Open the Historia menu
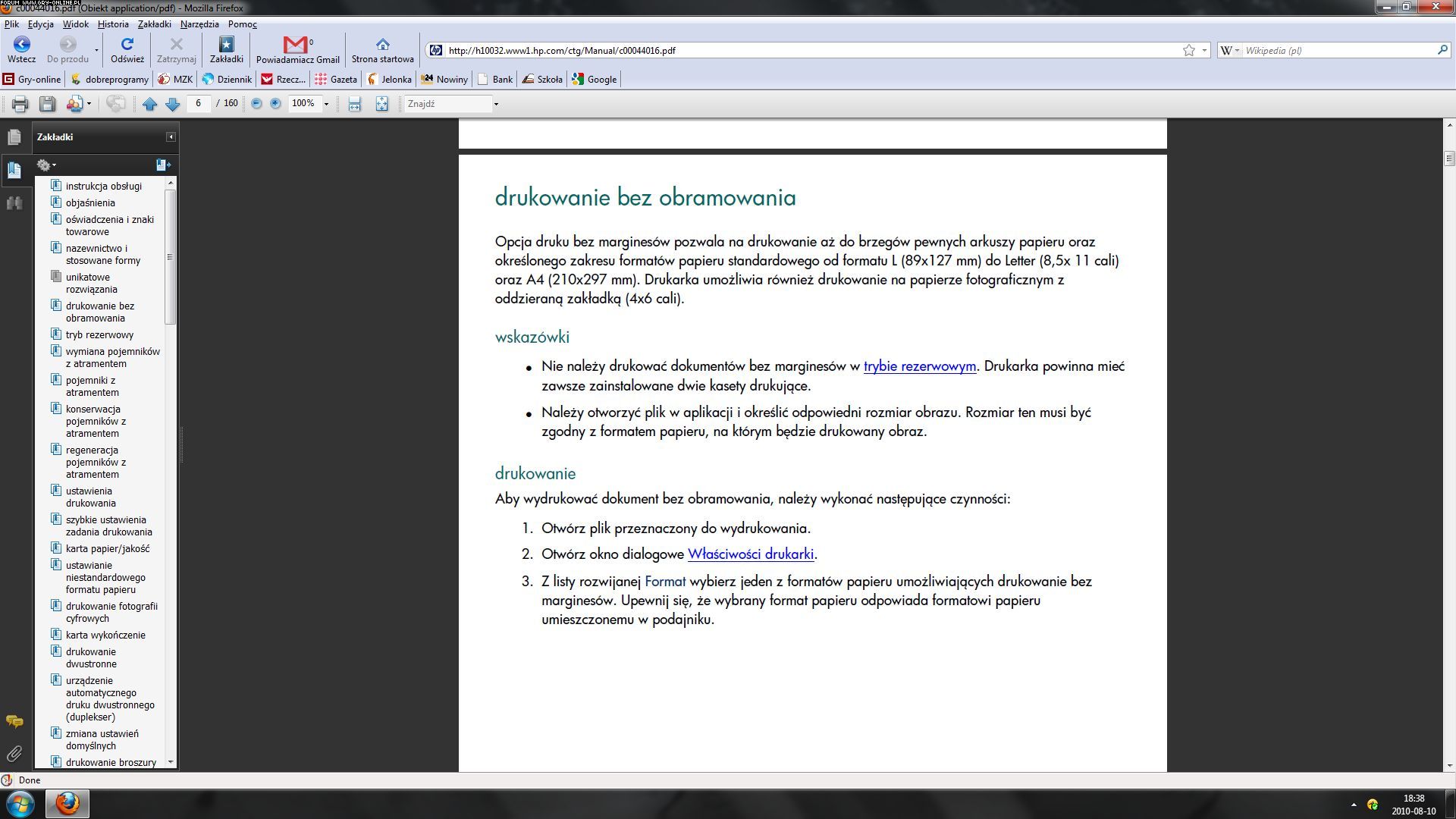The image size is (1456, 819). pos(113,24)
